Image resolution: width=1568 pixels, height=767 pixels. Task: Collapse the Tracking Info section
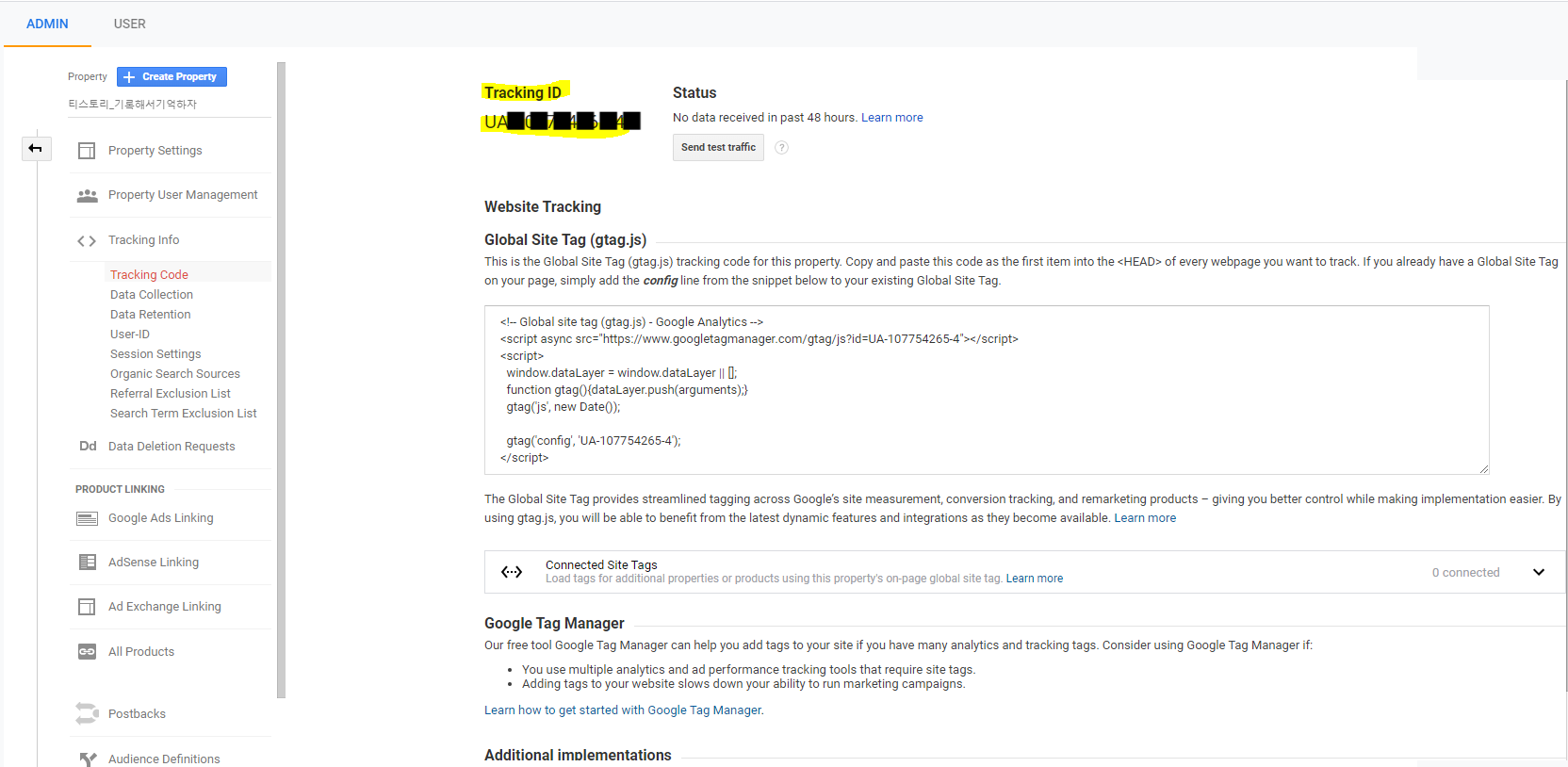(143, 240)
